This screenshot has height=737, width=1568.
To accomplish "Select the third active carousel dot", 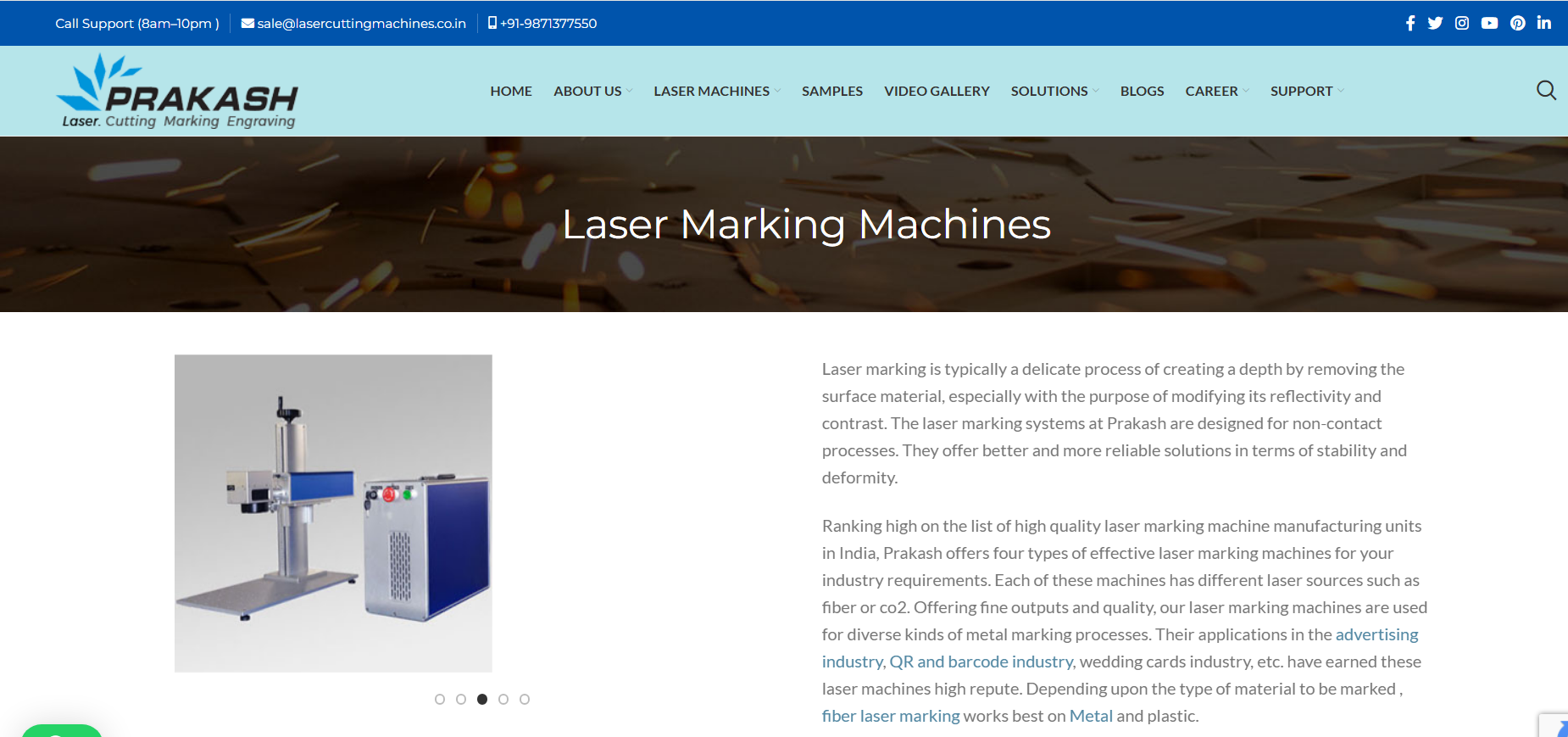I will click(482, 699).
